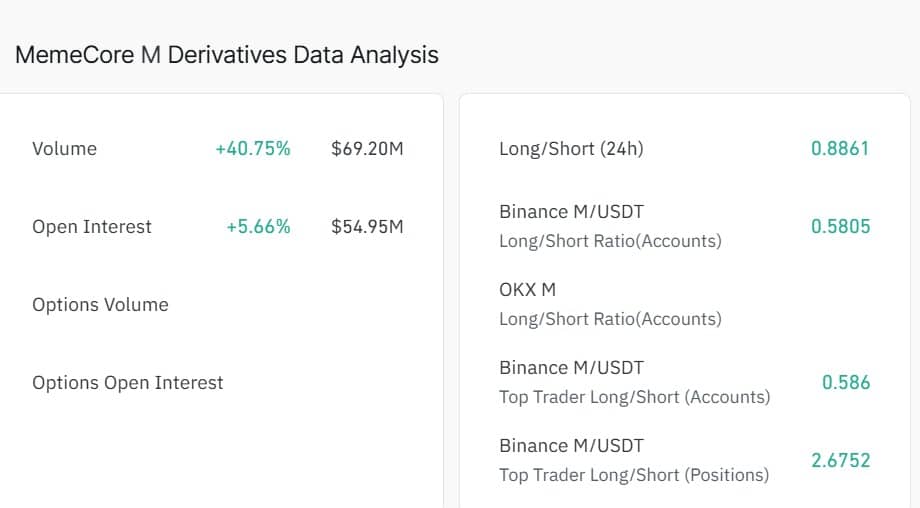
Task: Click Top Trader Long/Short (Positions) label
Action: click(634, 475)
